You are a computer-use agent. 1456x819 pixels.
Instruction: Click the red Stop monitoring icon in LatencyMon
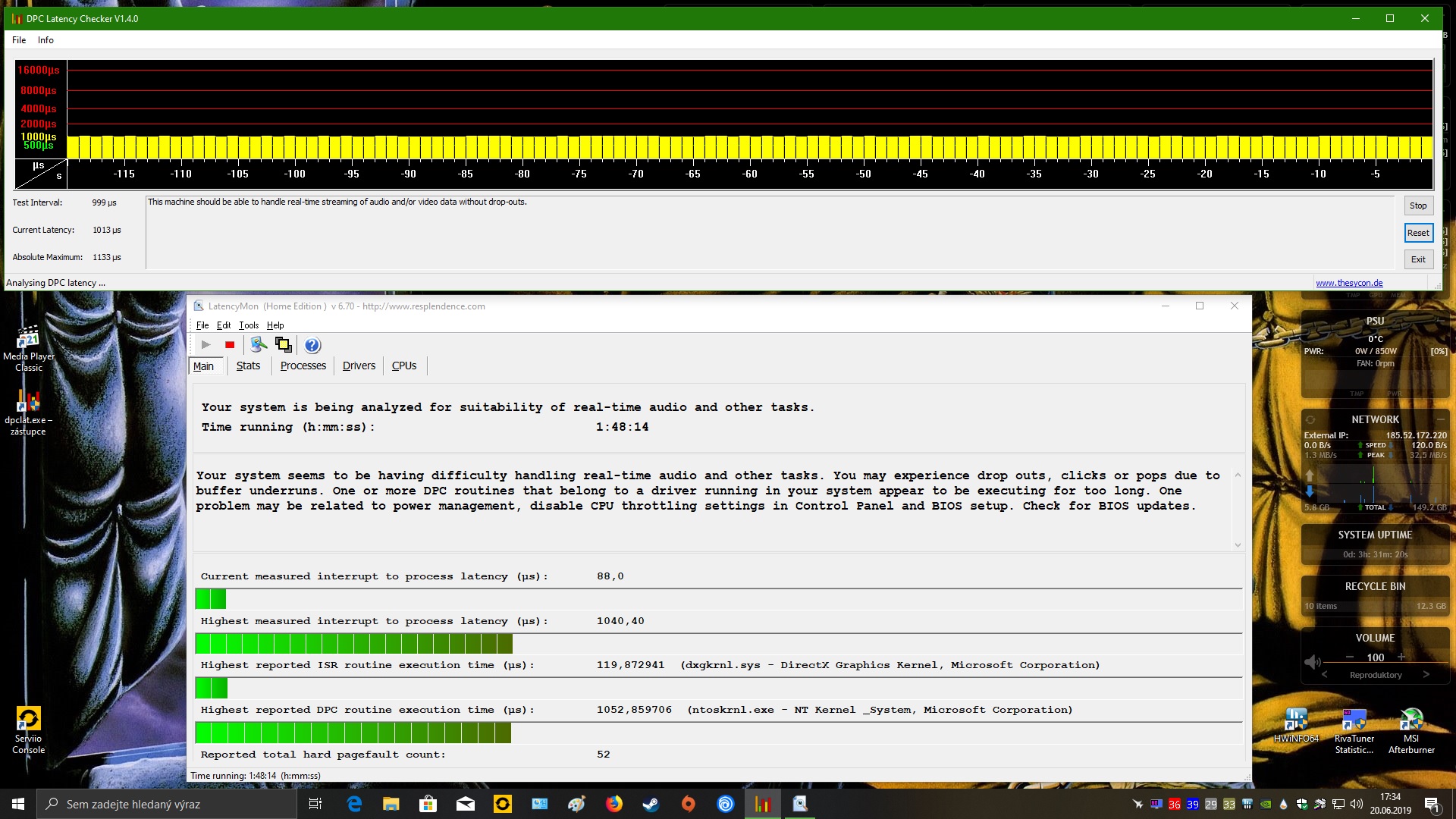tap(230, 345)
